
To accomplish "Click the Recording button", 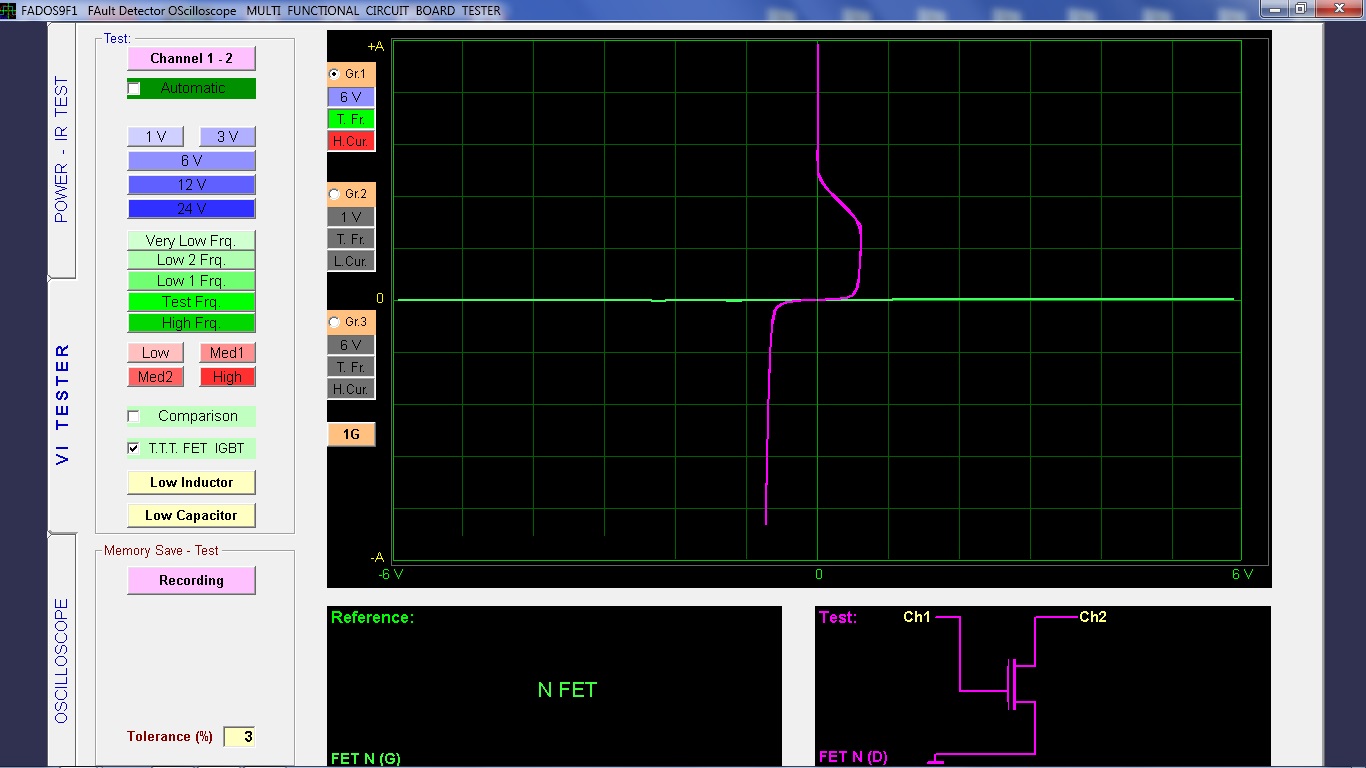I will pos(191,580).
